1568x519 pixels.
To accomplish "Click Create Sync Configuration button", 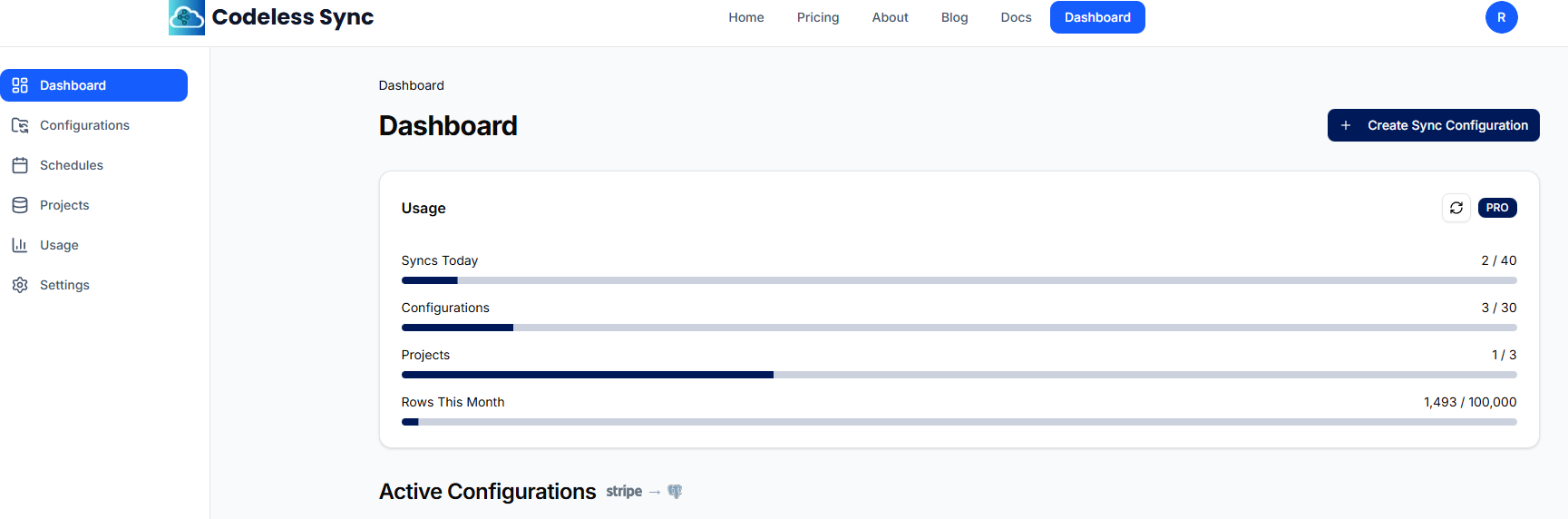I will point(1433,125).
